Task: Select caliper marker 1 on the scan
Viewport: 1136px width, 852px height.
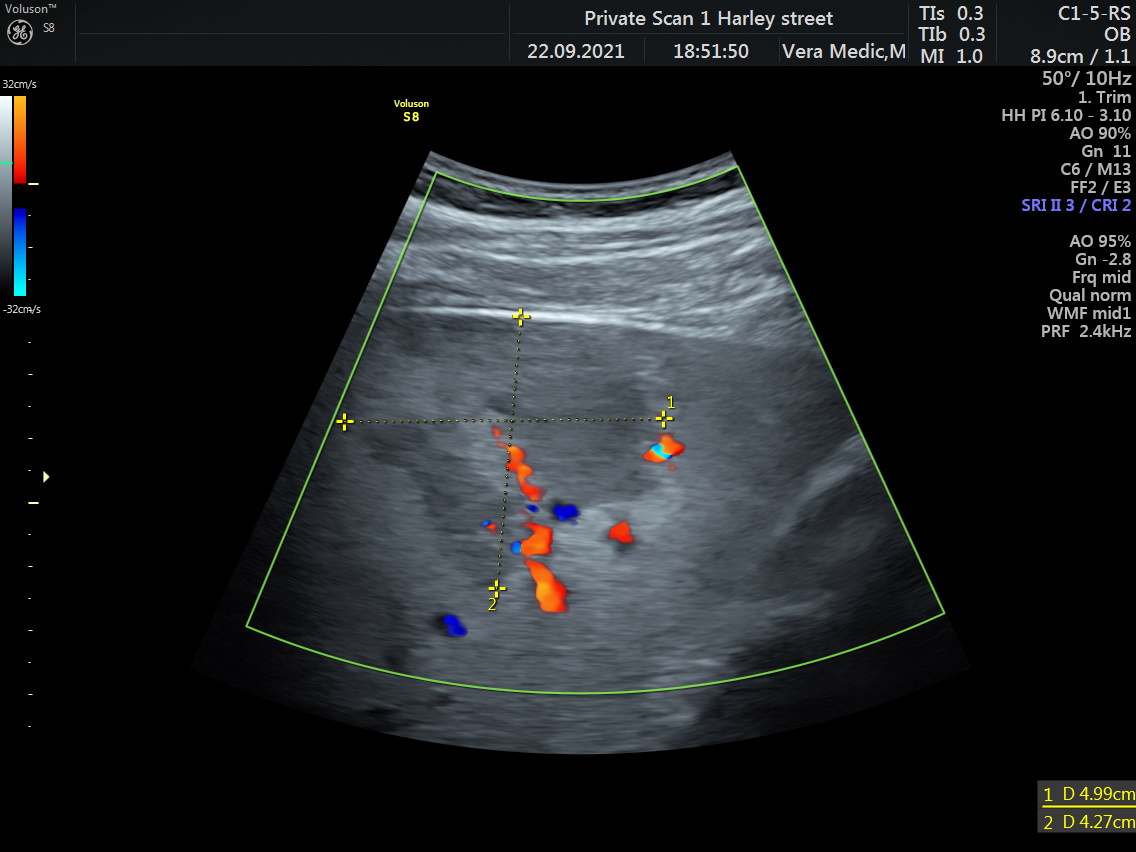Action: pyautogui.click(x=663, y=419)
